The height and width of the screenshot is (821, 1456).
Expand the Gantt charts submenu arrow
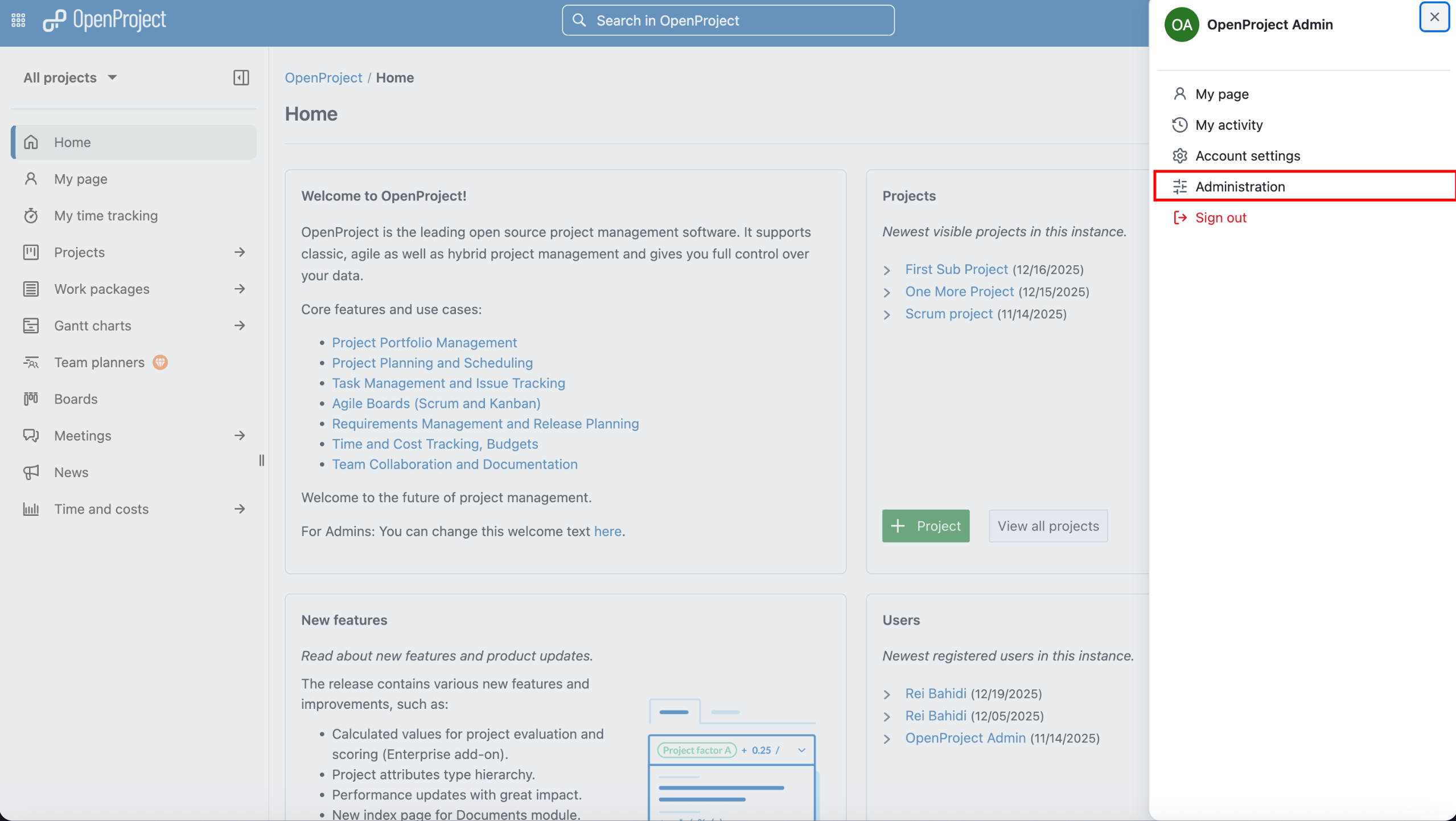point(240,326)
